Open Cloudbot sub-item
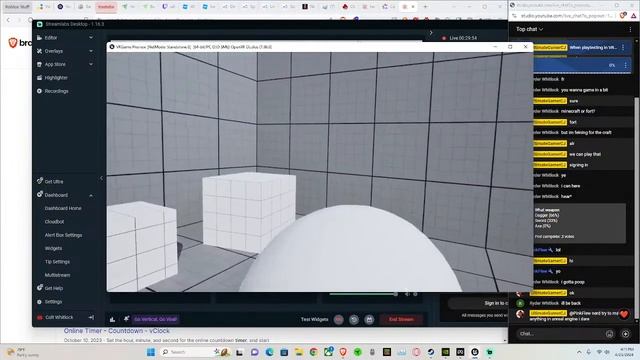 pos(54,222)
